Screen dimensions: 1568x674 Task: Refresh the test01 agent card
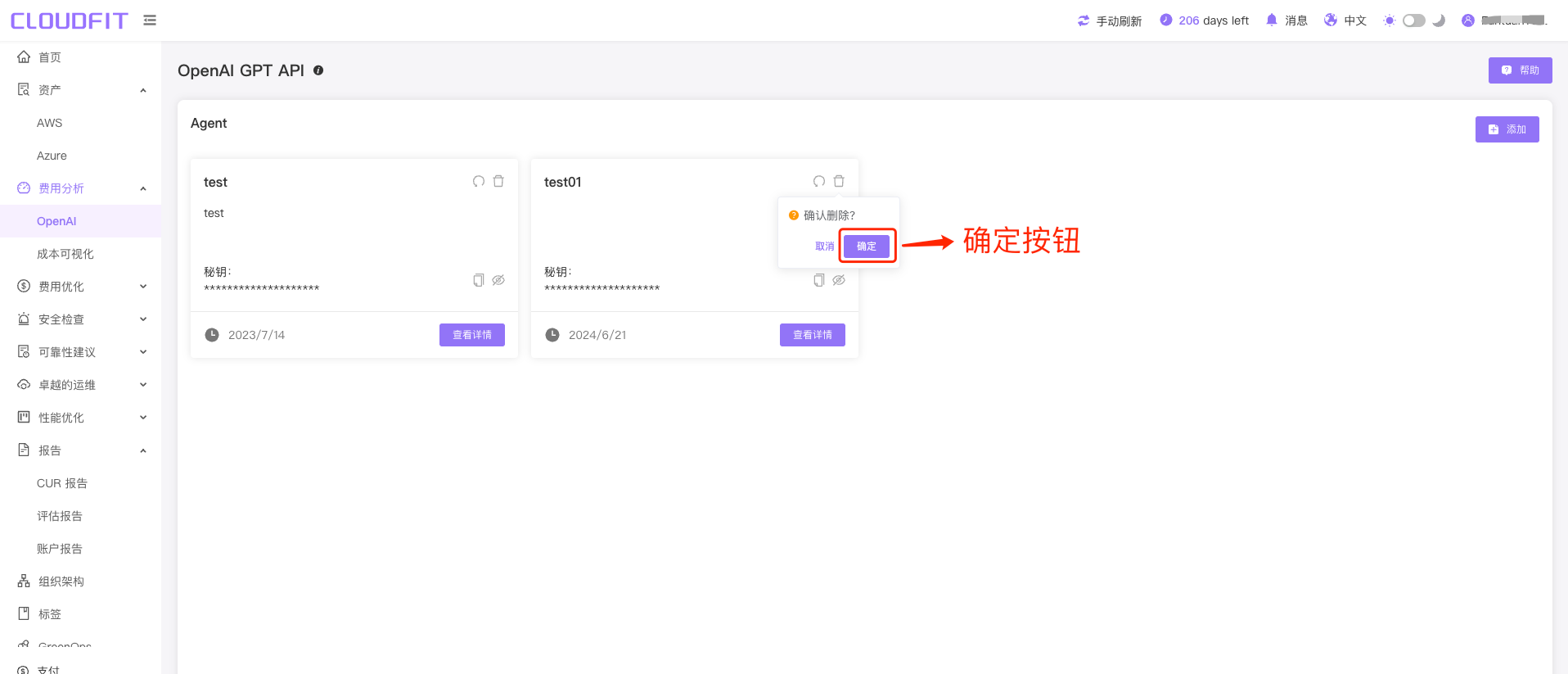819,181
